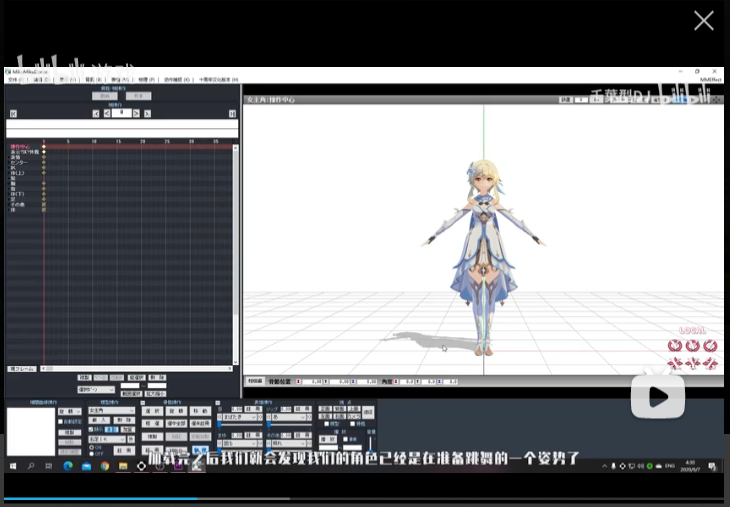
Task: Open the notification center icon
Action: click(x=712, y=466)
